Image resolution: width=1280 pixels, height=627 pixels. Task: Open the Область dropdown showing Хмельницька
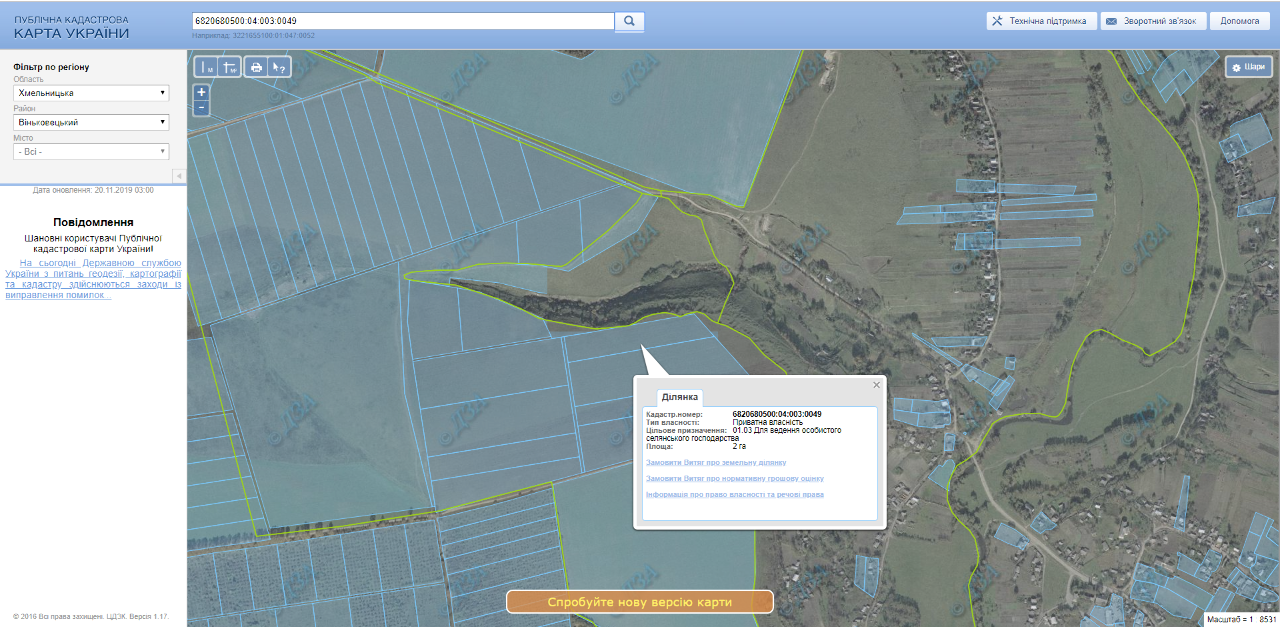91,93
